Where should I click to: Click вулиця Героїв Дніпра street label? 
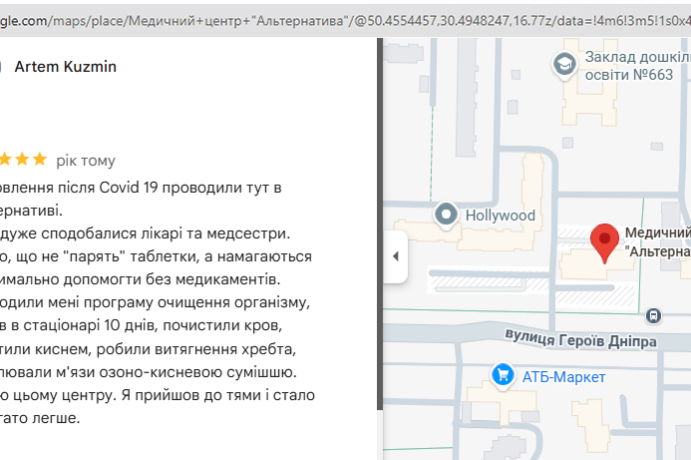coord(580,341)
